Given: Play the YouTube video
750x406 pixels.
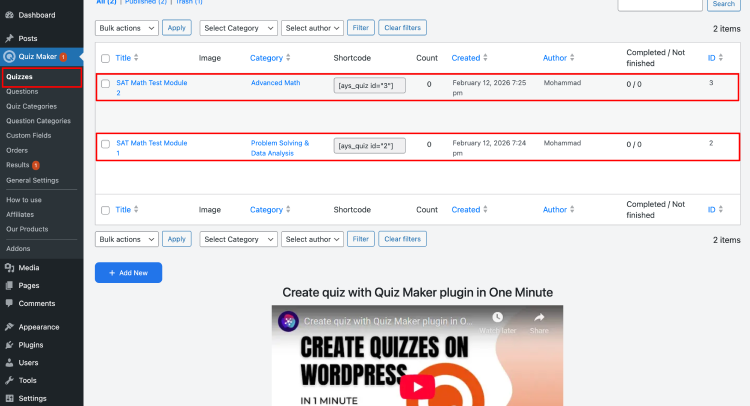Looking at the screenshot, I should [x=417, y=386].
